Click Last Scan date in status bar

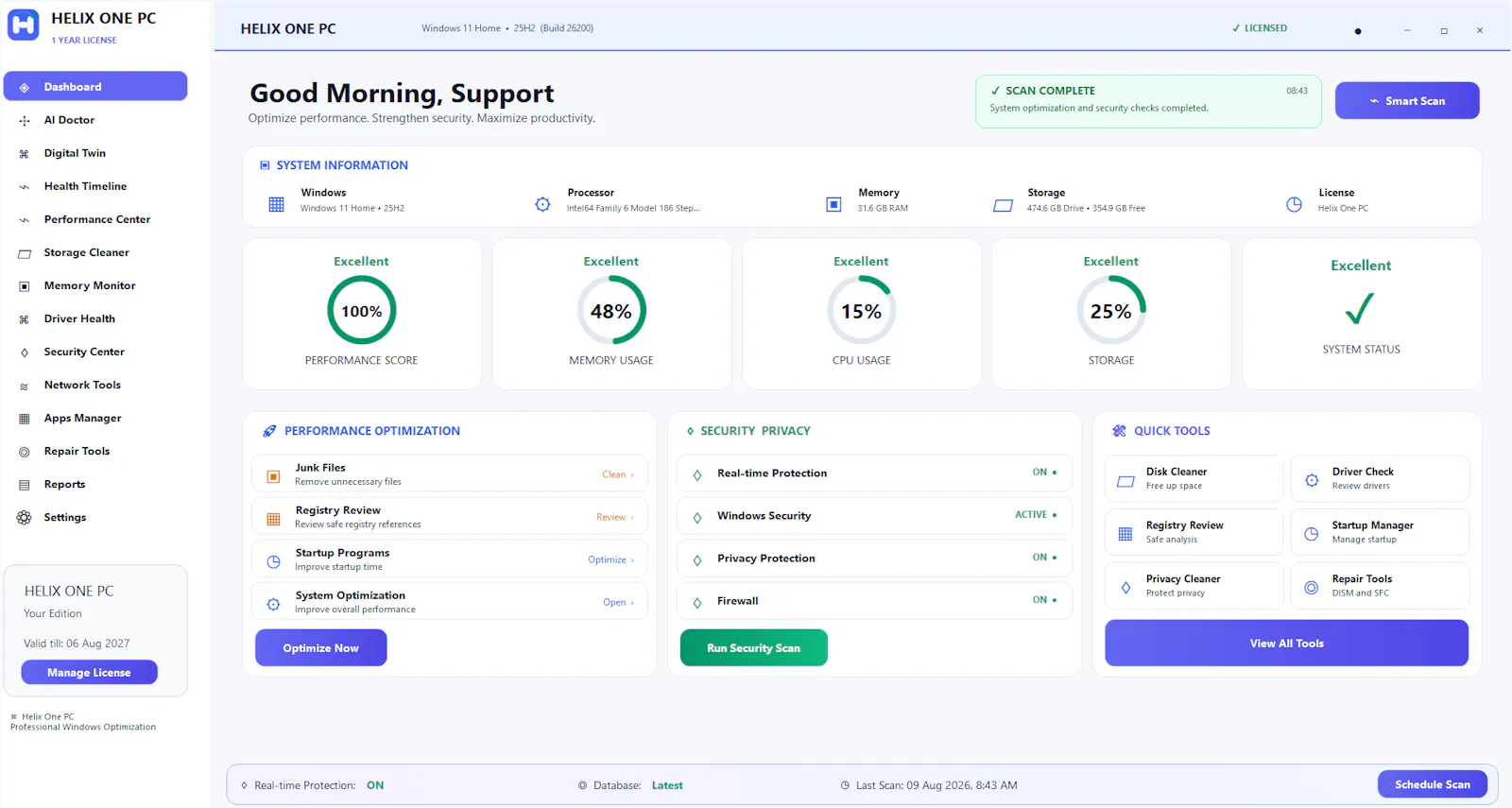tap(936, 785)
